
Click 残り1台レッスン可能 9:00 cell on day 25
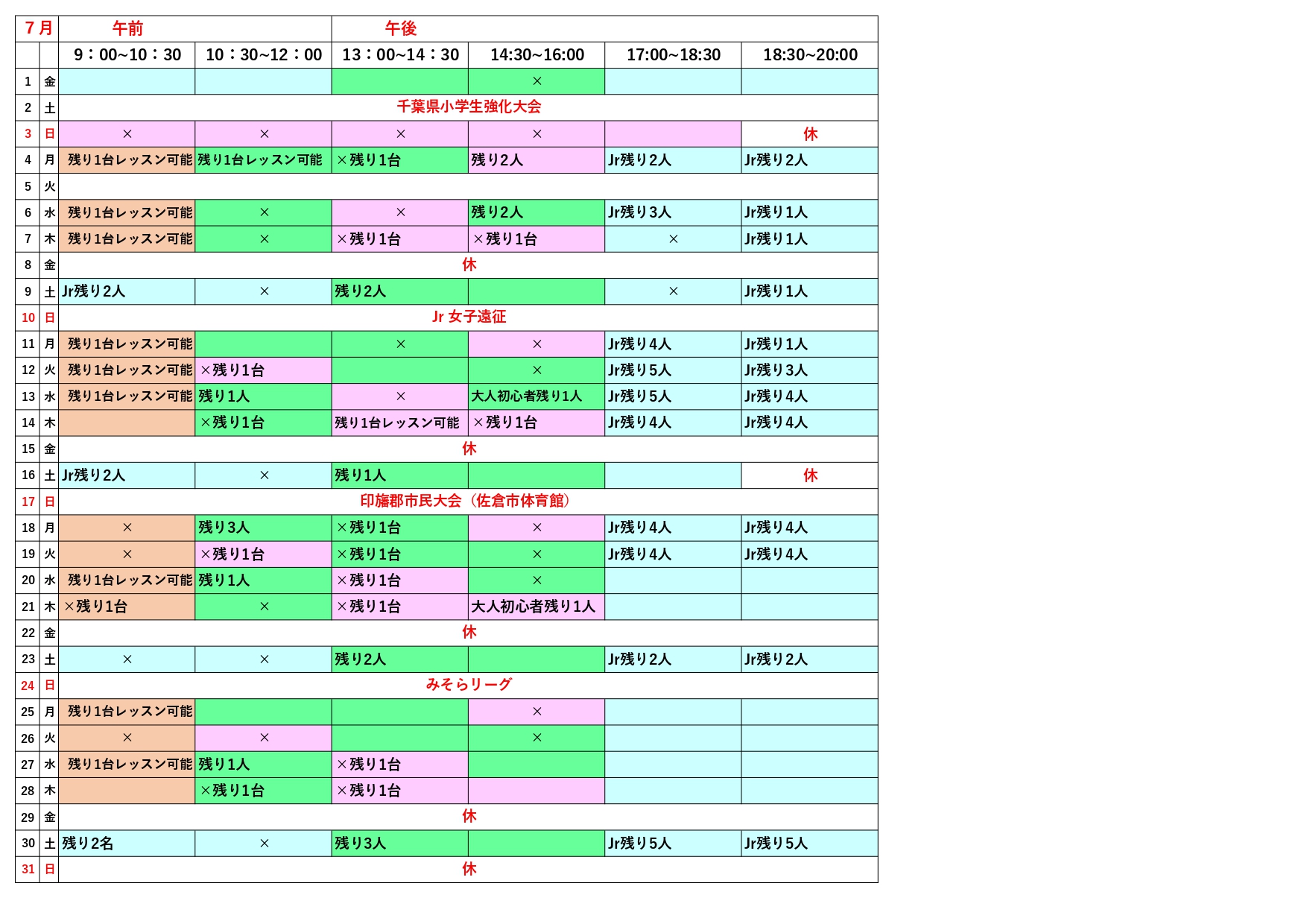[x=127, y=712]
